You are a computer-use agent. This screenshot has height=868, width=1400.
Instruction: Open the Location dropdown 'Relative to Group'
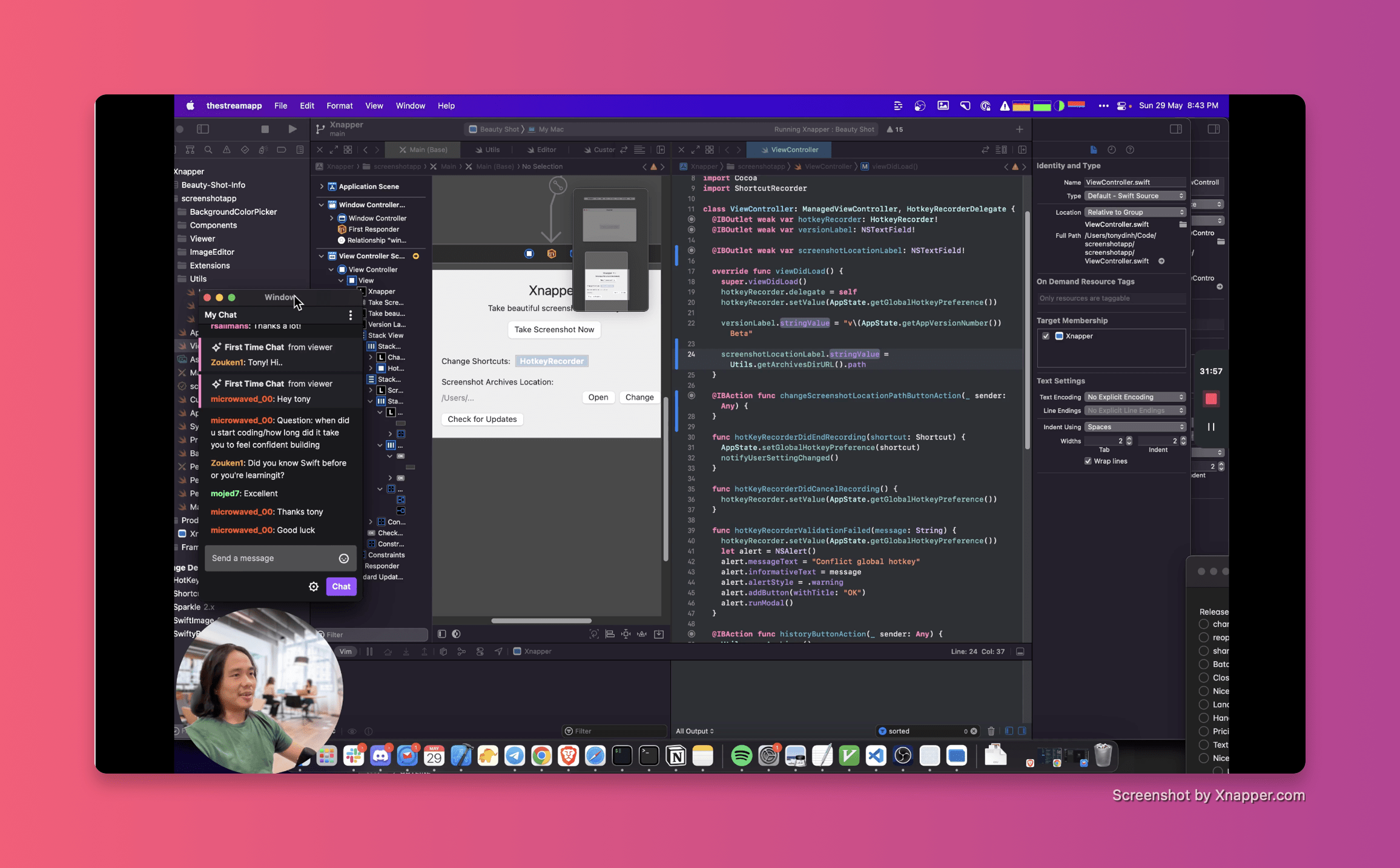pos(1135,212)
